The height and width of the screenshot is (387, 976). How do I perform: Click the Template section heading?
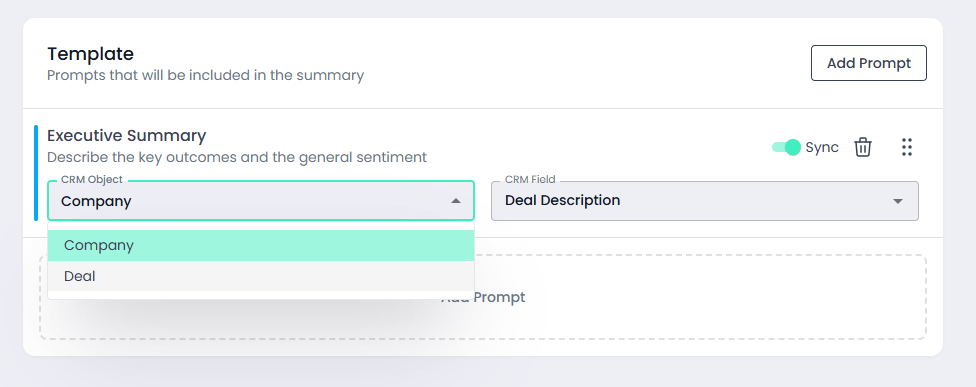pyautogui.click(x=90, y=54)
